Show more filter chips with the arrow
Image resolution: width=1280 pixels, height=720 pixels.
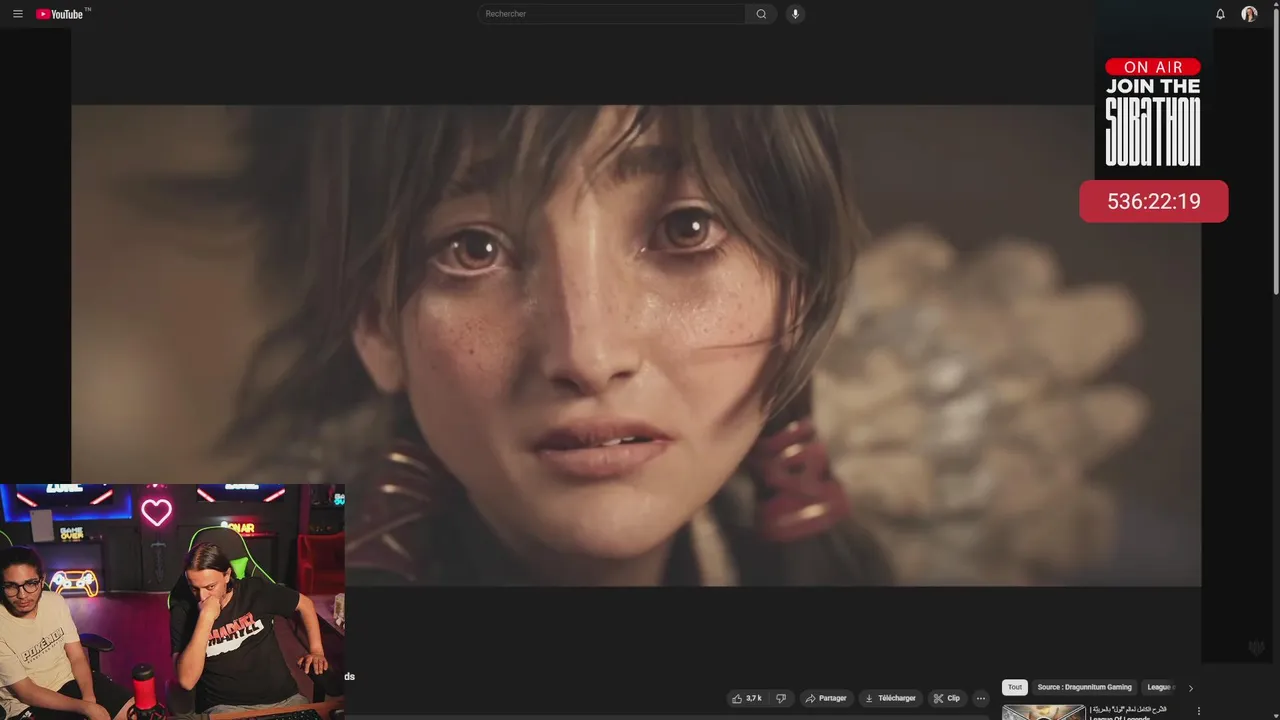(1190, 688)
